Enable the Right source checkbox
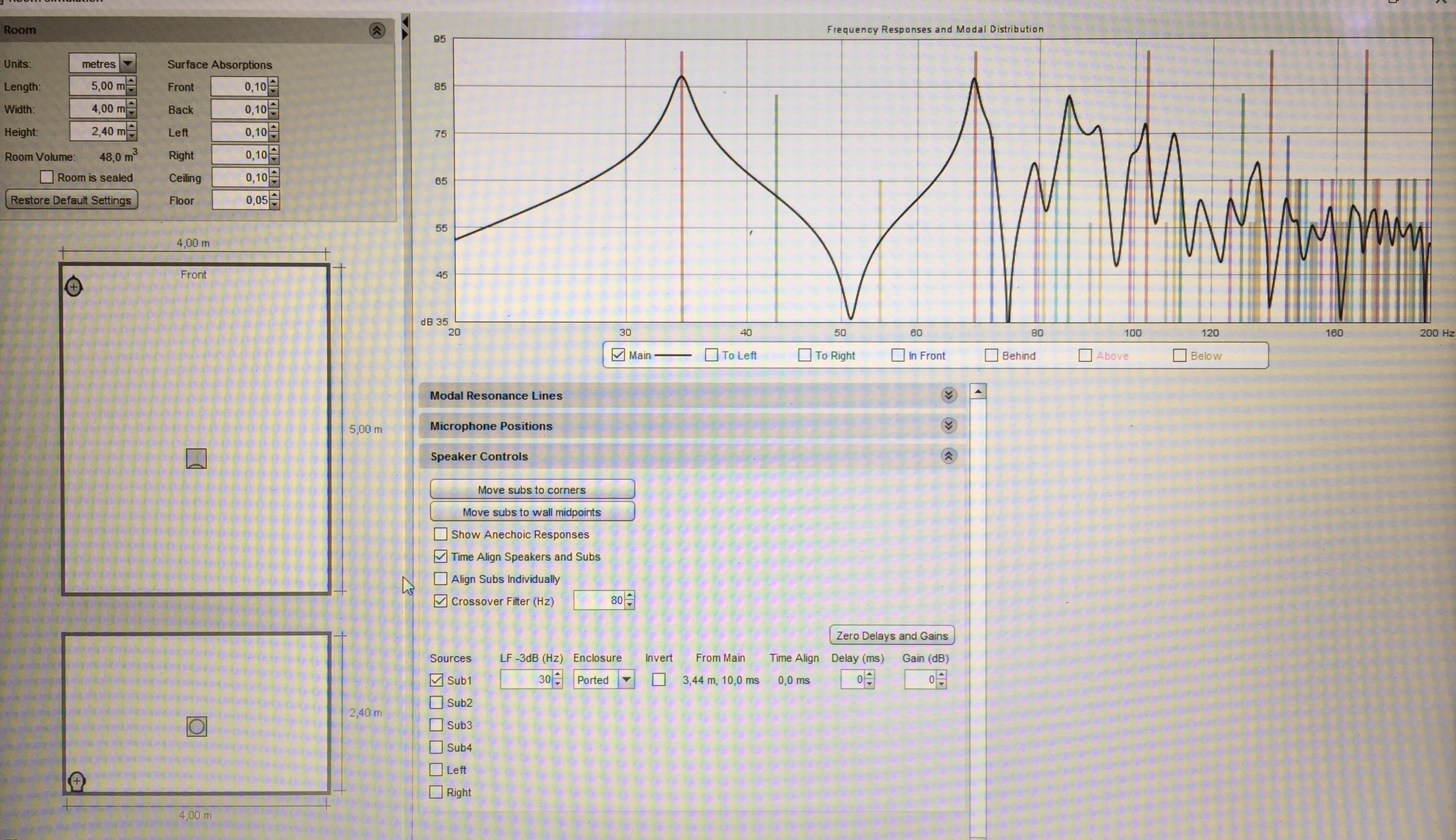 [x=437, y=792]
